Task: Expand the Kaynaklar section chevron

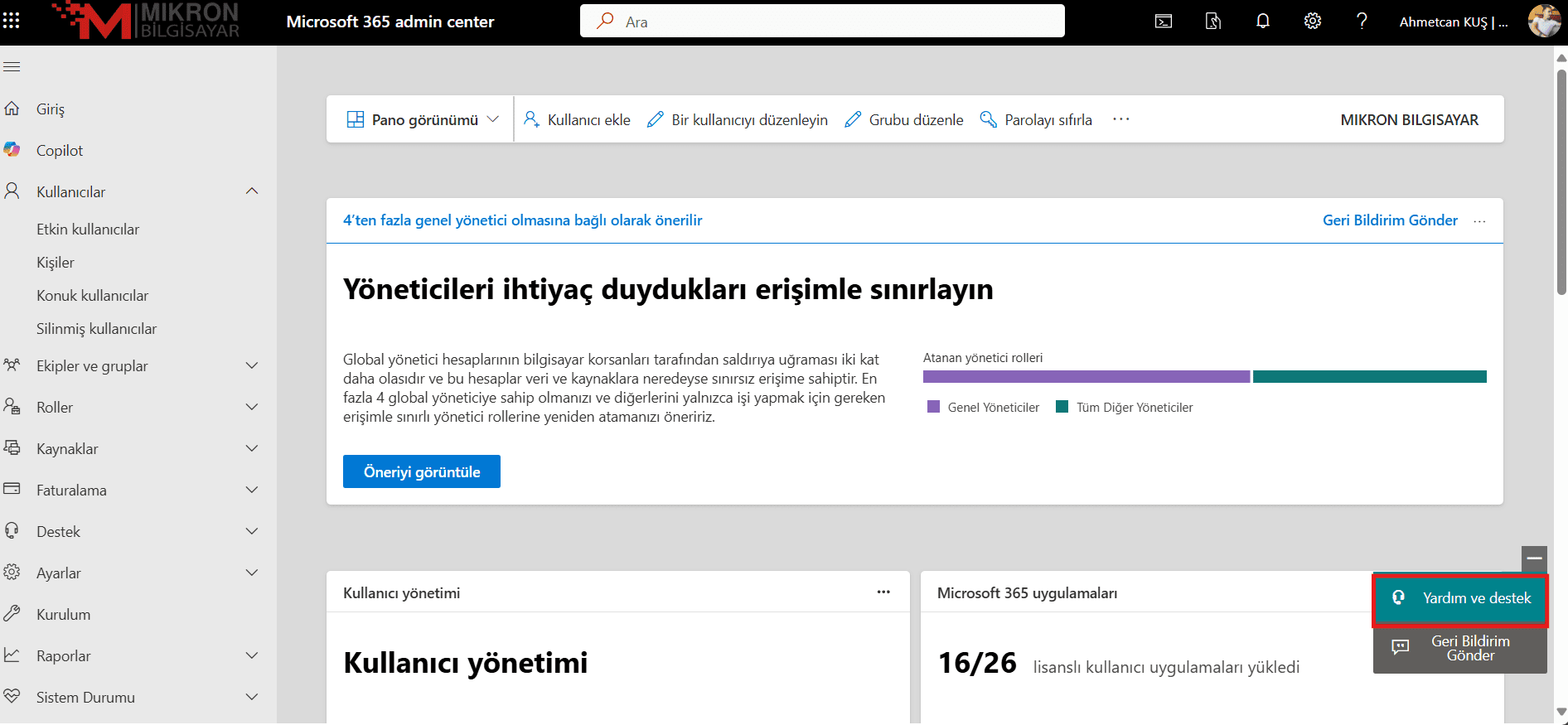Action: [x=252, y=448]
